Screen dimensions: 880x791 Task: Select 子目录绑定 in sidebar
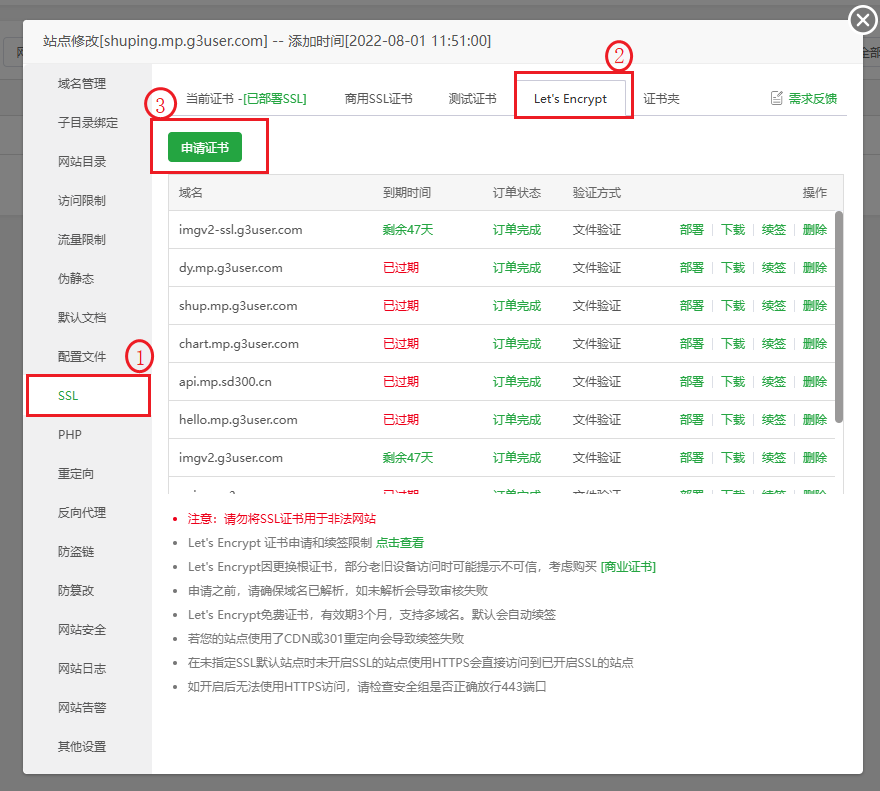coord(88,122)
